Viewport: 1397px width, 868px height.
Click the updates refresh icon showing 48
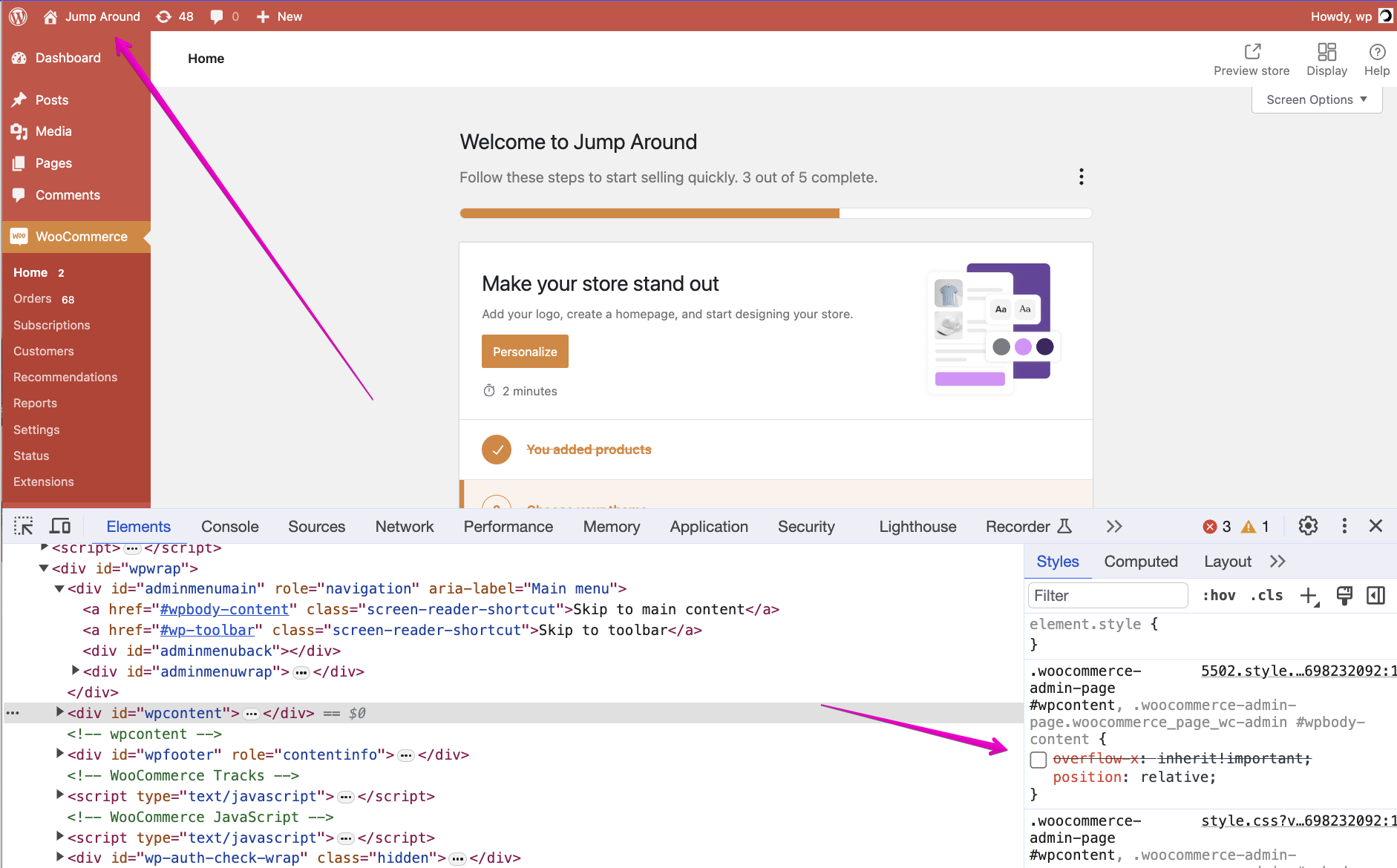[x=163, y=16]
